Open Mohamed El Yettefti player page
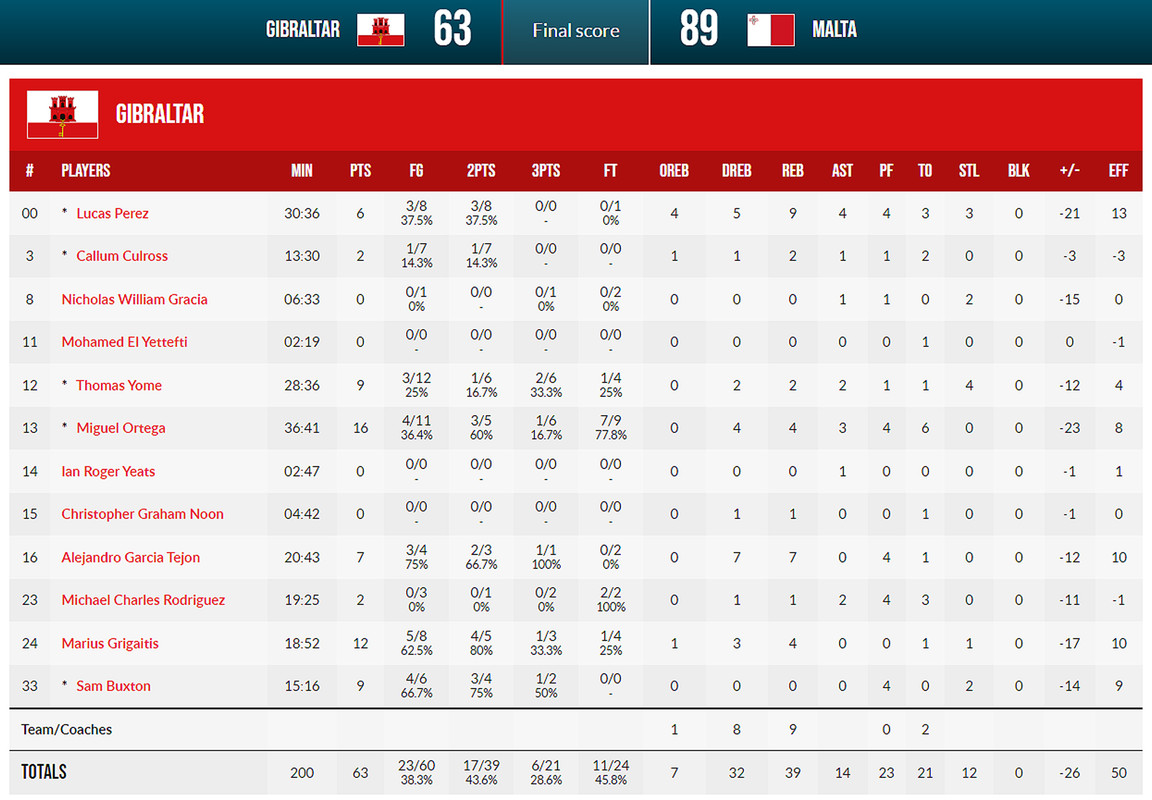Viewport: 1152px width, 800px height. tap(124, 342)
